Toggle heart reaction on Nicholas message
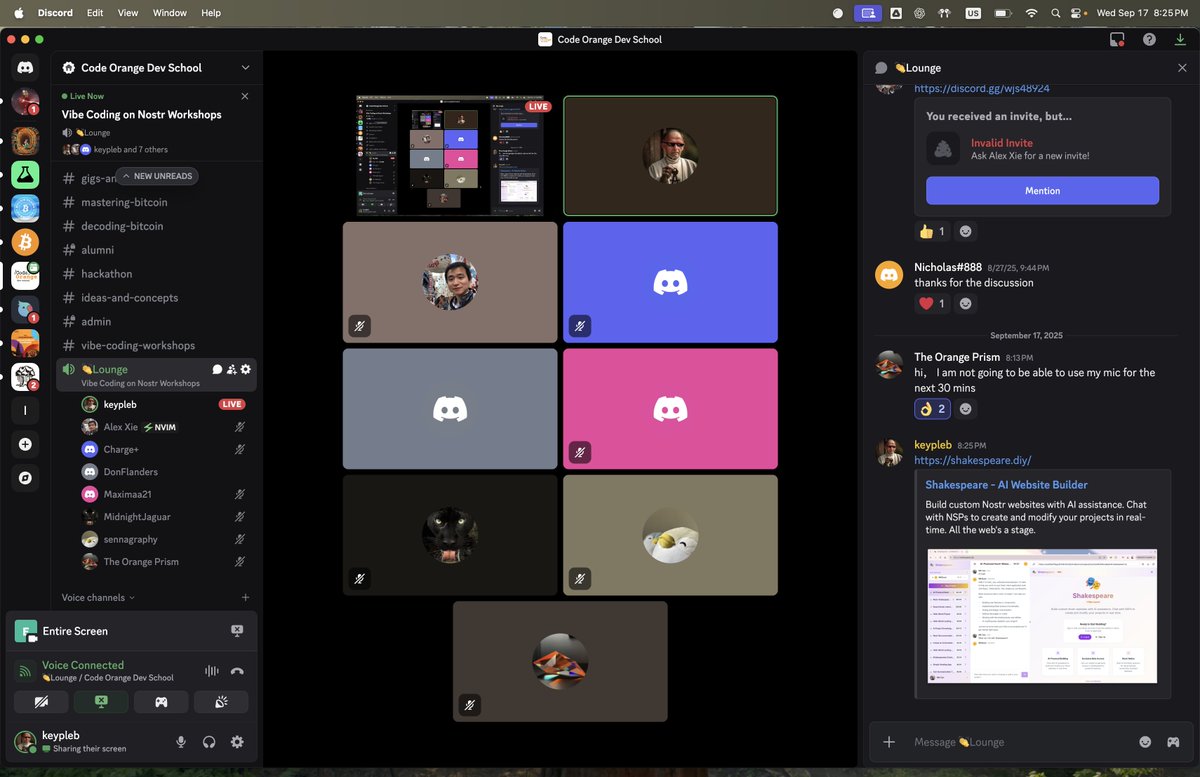This screenshot has height=777, width=1200. [932, 303]
